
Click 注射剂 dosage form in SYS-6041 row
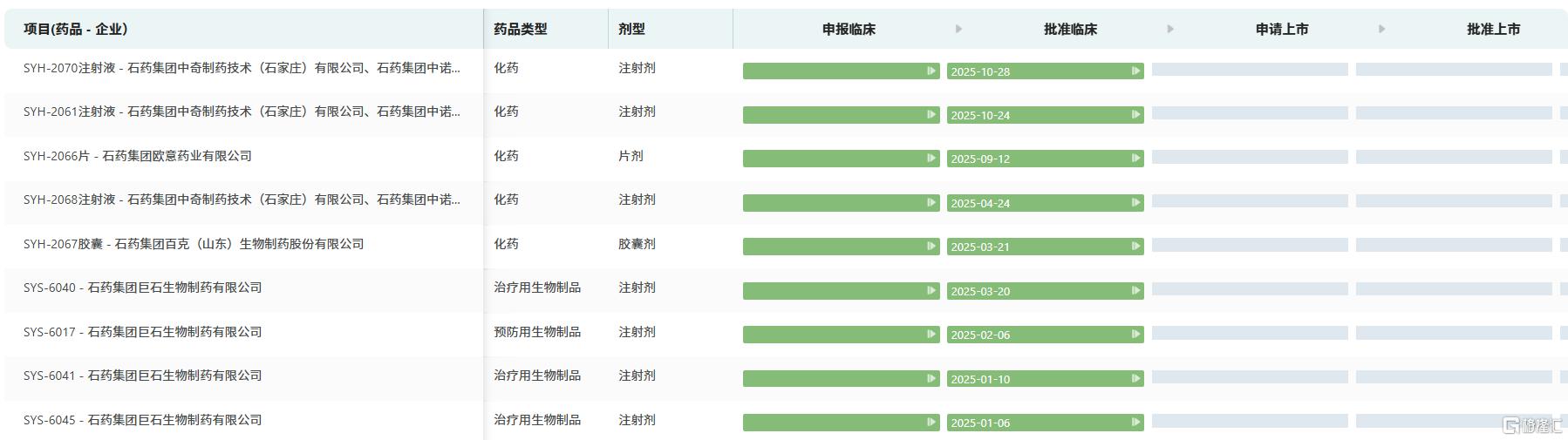(637, 376)
